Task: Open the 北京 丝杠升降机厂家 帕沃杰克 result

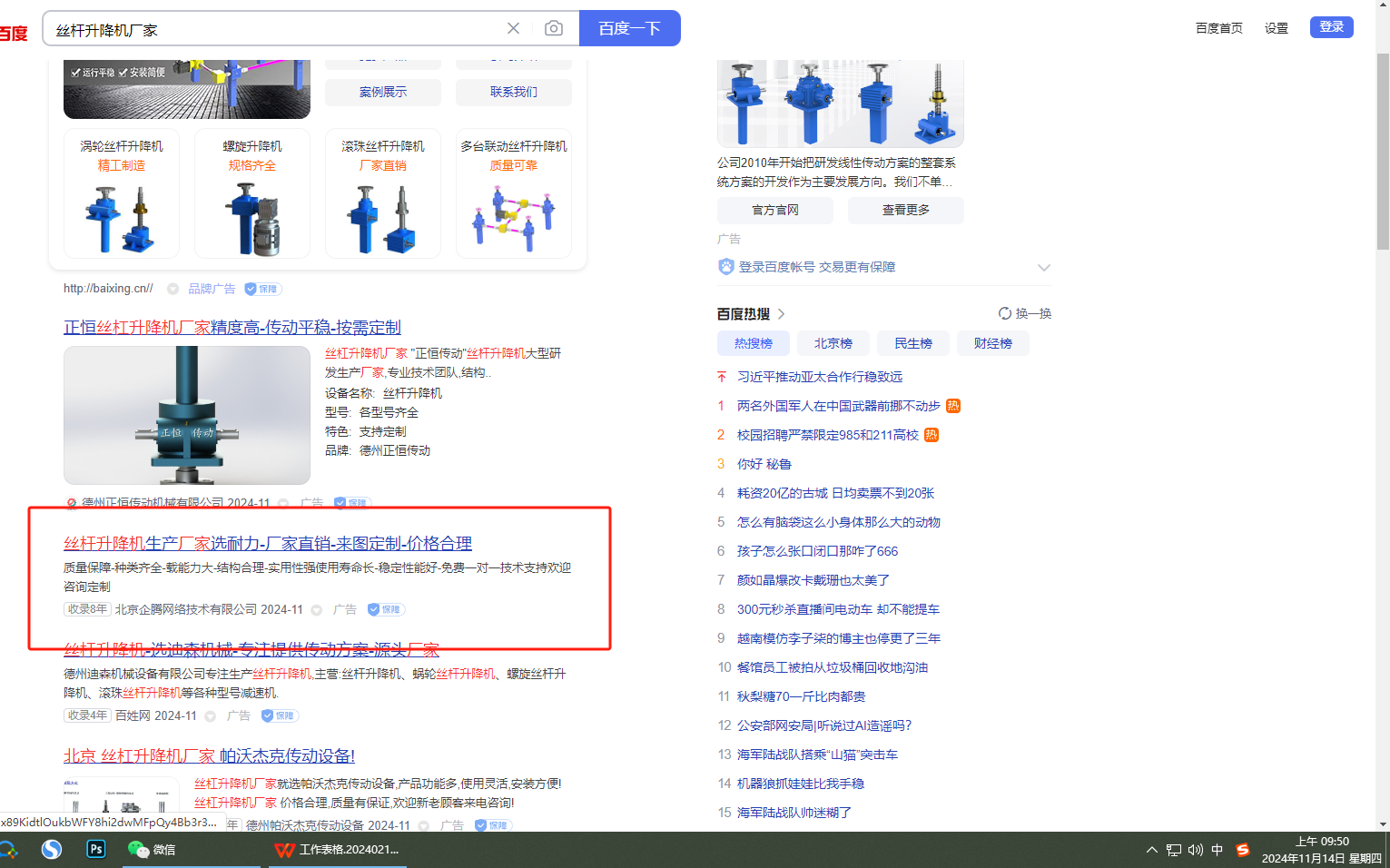Action: pos(209,755)
